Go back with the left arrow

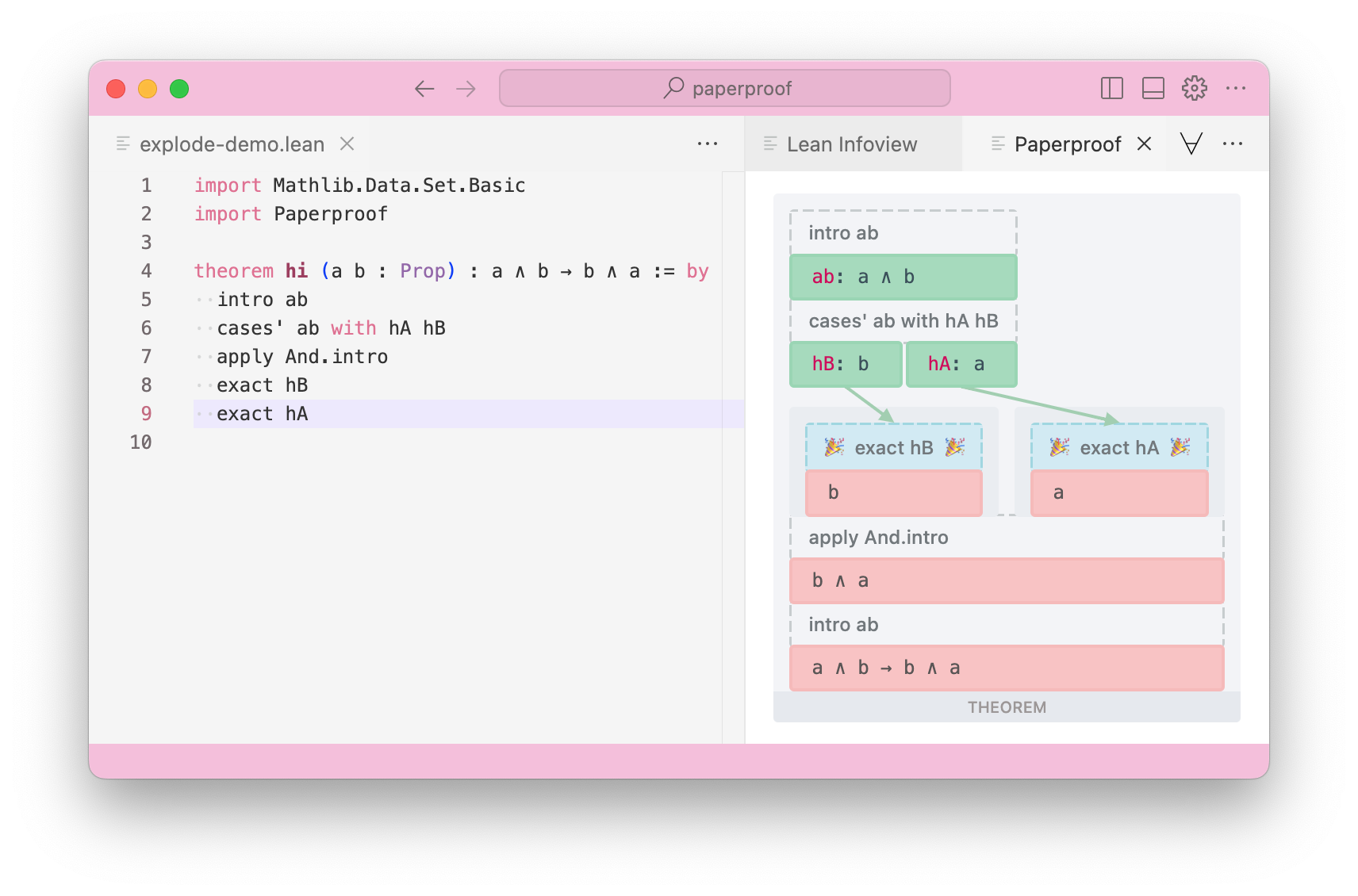pyautogui.click(x=424, y=89)
